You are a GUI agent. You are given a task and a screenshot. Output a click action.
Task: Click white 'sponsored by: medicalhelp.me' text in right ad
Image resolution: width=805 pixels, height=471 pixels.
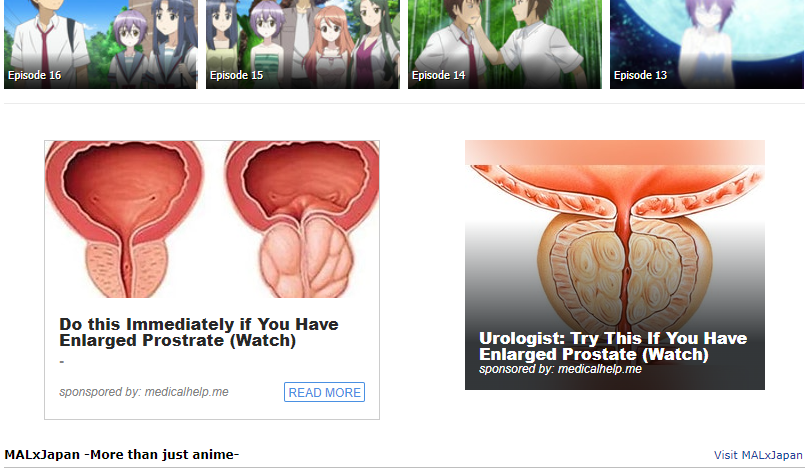[x=560, y=369]
